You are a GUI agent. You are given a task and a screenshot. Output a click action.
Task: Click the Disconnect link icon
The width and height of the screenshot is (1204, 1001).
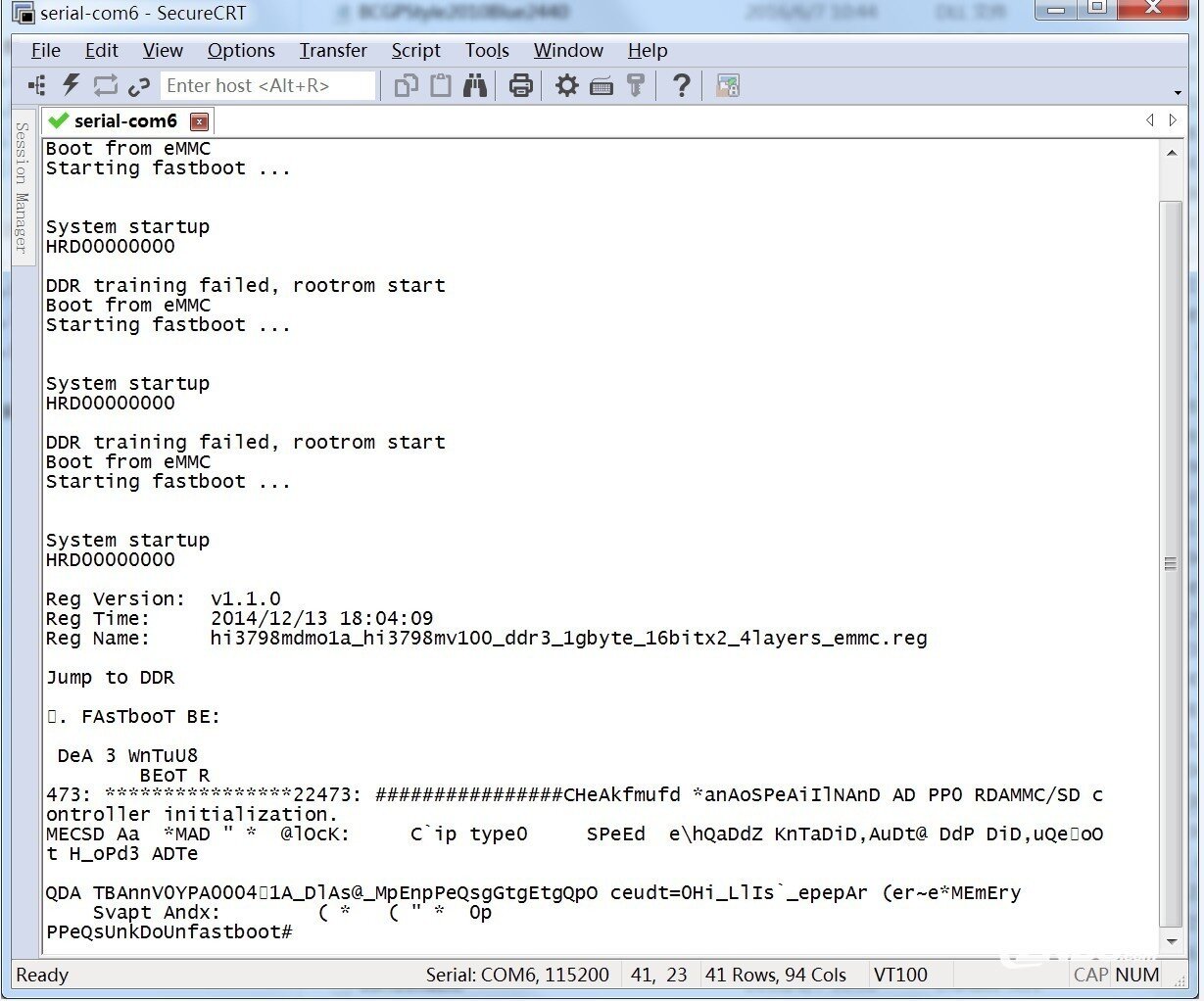(x=139, y=86)
